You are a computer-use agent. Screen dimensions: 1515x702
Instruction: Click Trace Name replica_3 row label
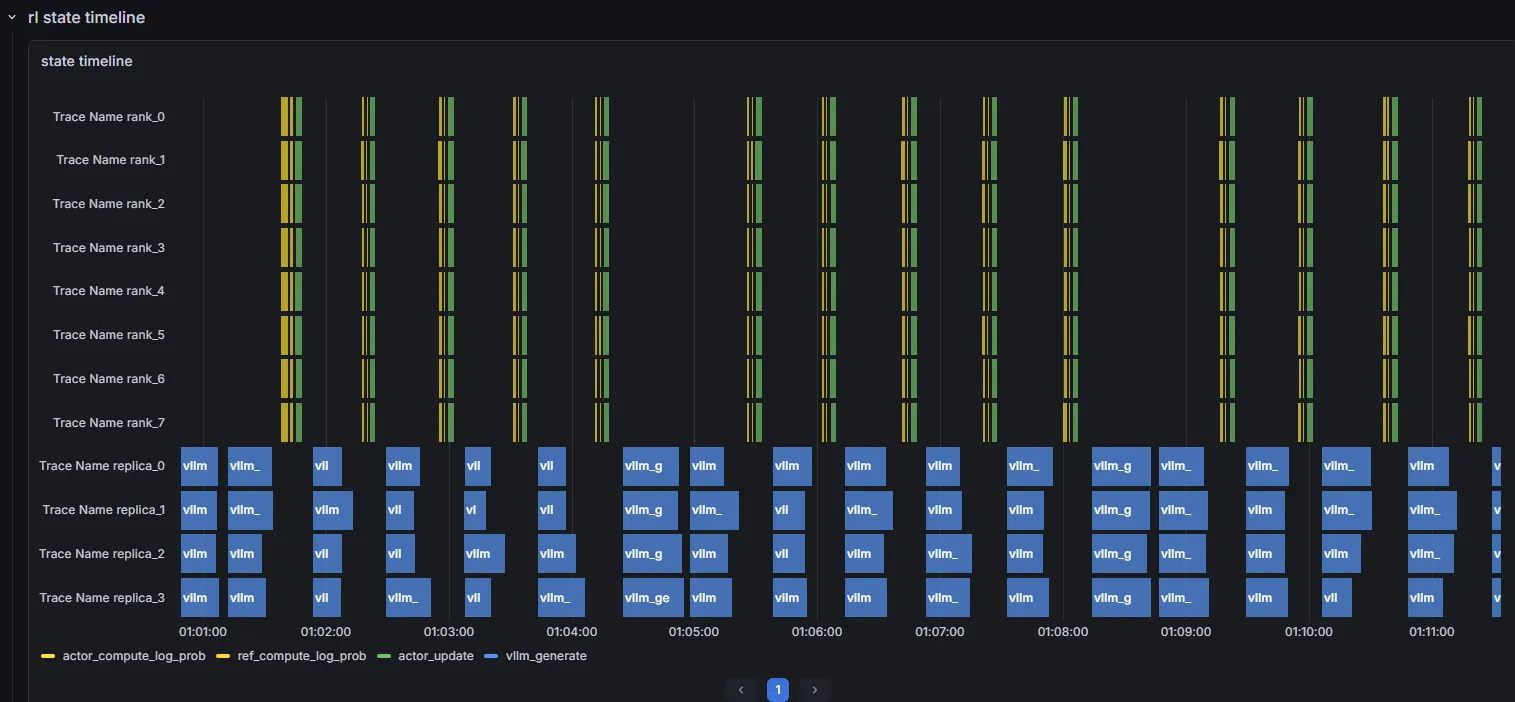tap(102, 598)
